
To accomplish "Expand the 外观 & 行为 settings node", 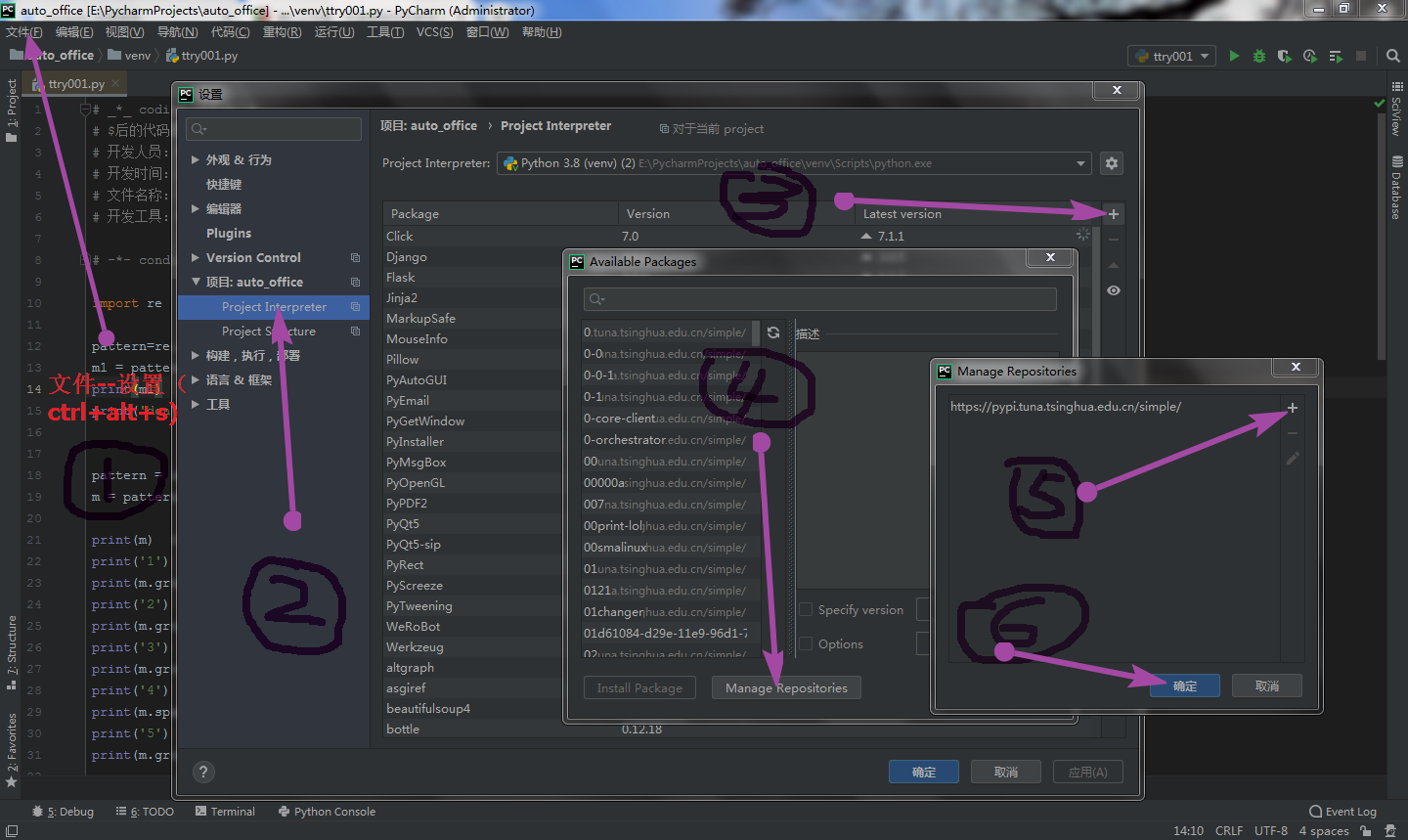I will tap(196, 159).
